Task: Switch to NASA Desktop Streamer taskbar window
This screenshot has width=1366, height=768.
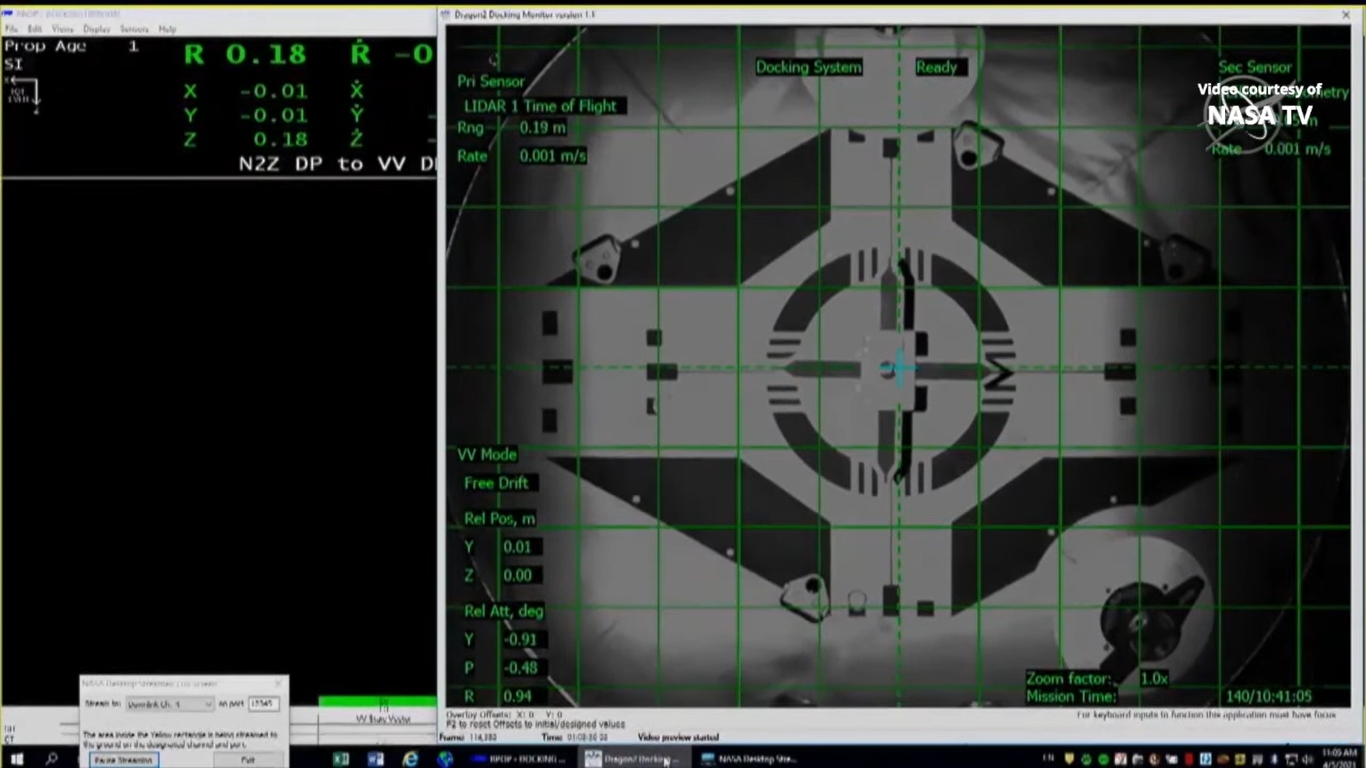Action: tap(750, 759)
